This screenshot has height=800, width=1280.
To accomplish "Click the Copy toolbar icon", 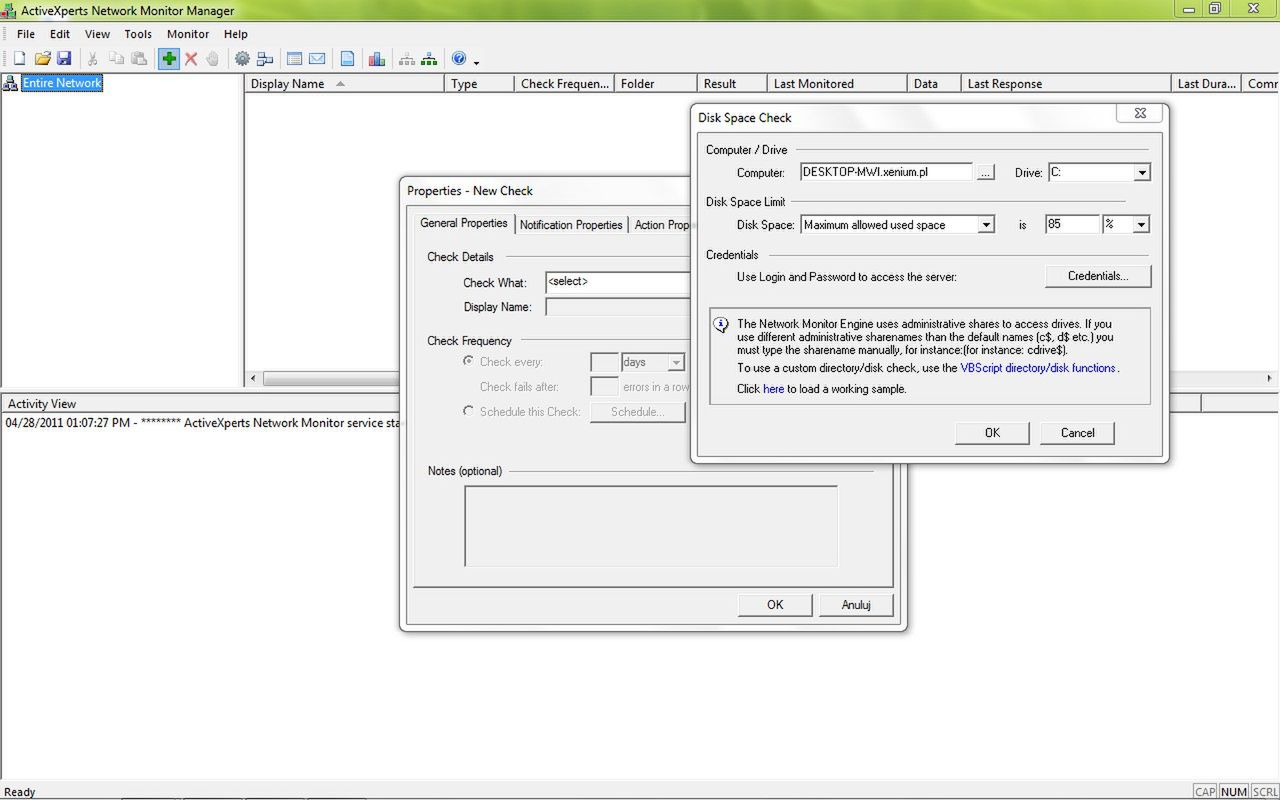I will (x=117, y=59).
